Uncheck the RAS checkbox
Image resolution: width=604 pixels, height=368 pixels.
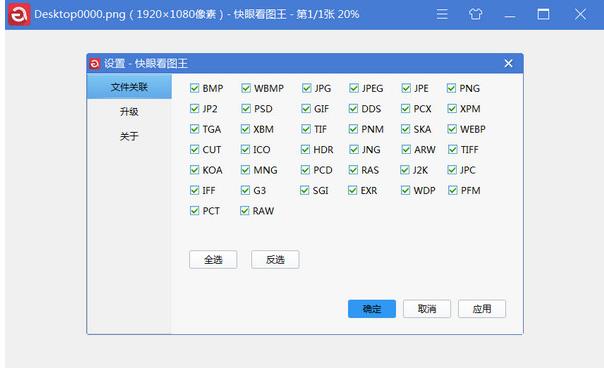pos(353,170)
